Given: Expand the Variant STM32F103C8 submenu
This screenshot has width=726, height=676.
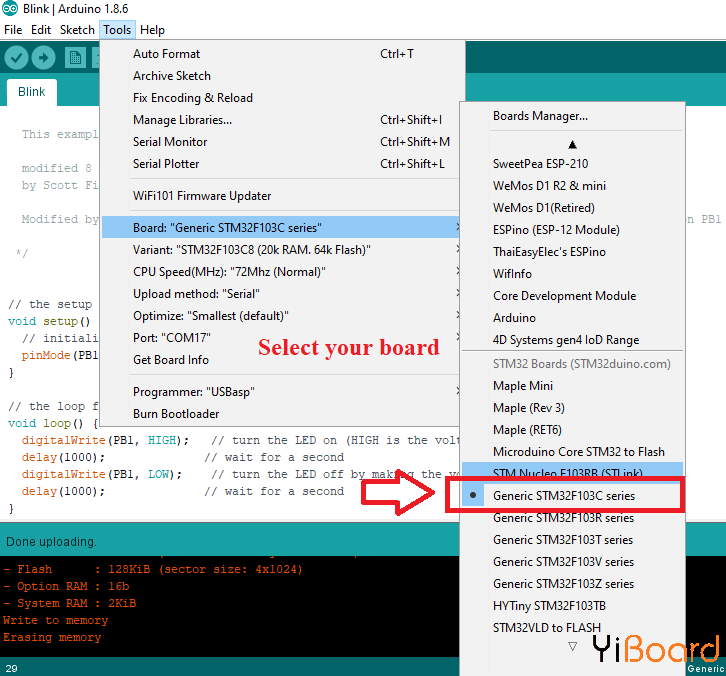Looking at the screenshot, I should 252,250.
